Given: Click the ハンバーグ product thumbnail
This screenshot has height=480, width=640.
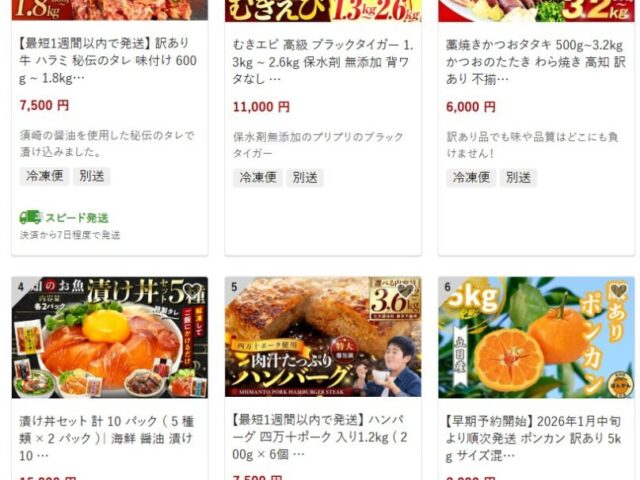Looking at the screenshot, I should click(x=323, y=337).
